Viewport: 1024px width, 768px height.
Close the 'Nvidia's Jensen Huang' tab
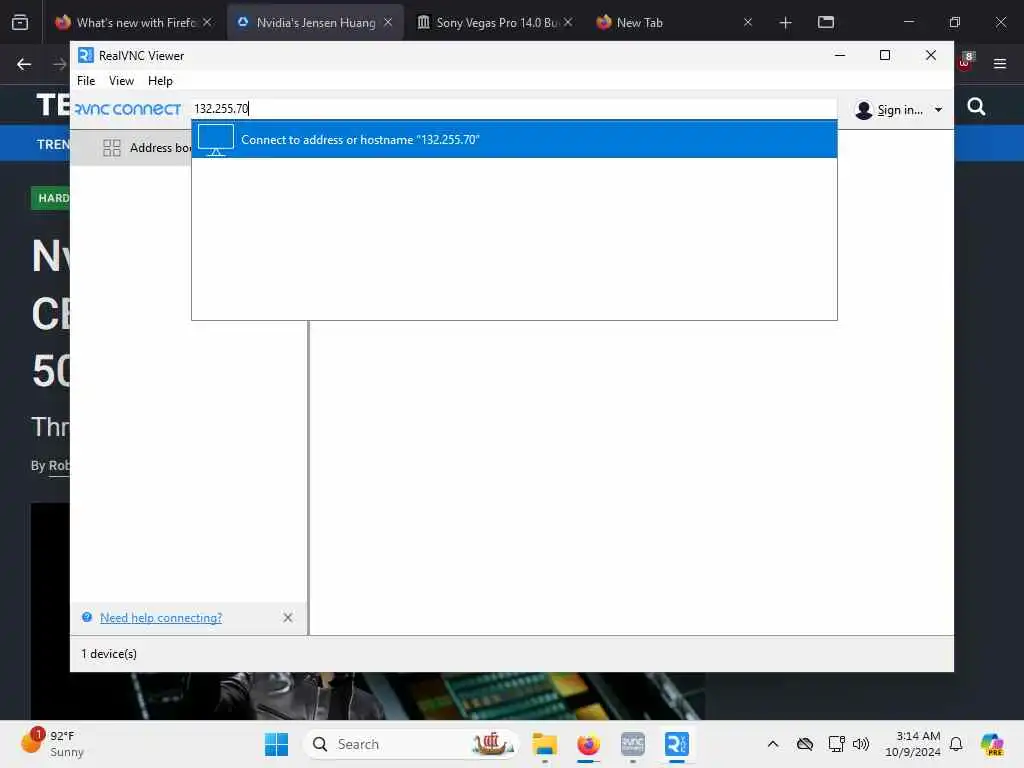tap(388, 22)
